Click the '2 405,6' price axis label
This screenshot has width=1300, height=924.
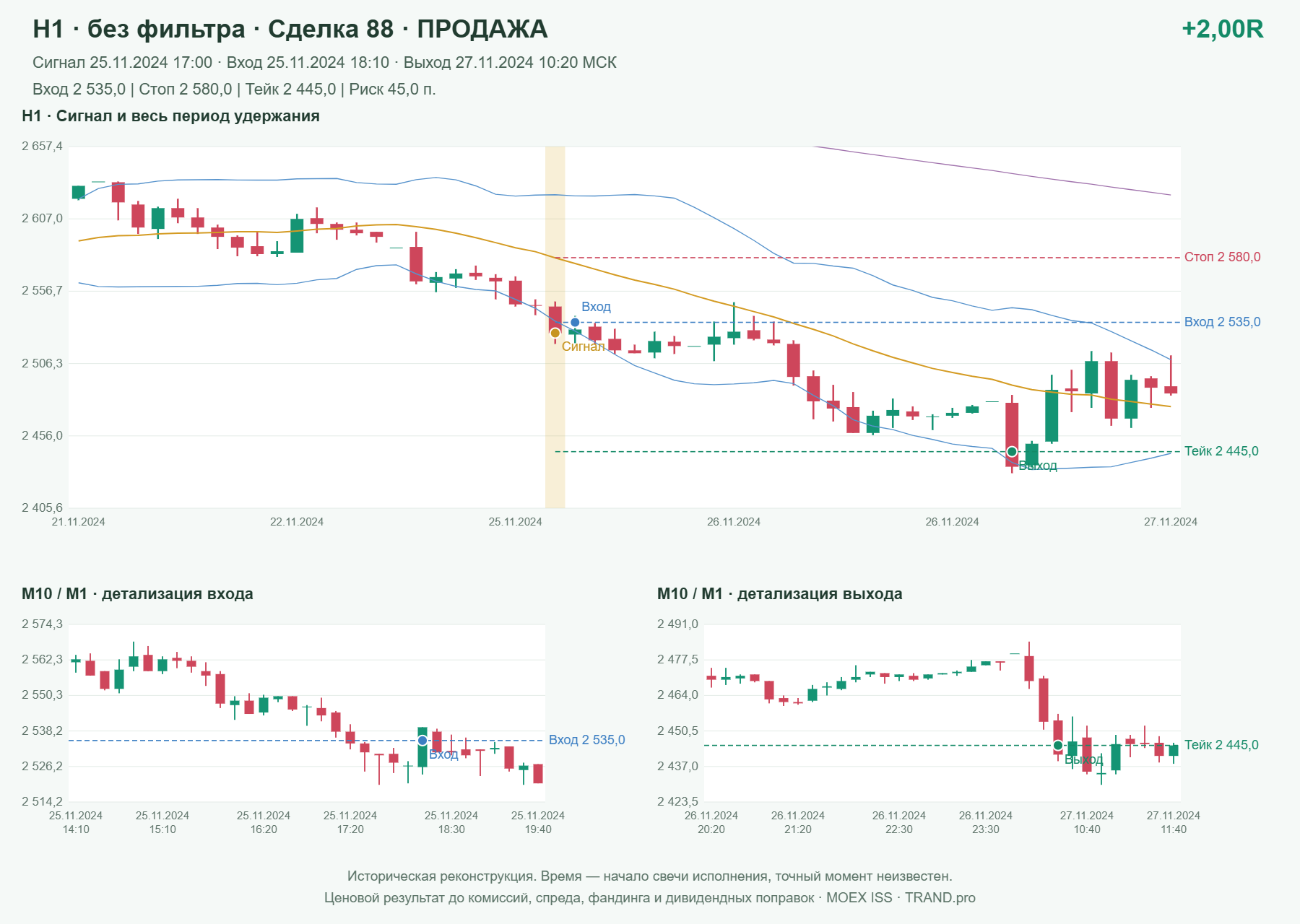[42, 508]
